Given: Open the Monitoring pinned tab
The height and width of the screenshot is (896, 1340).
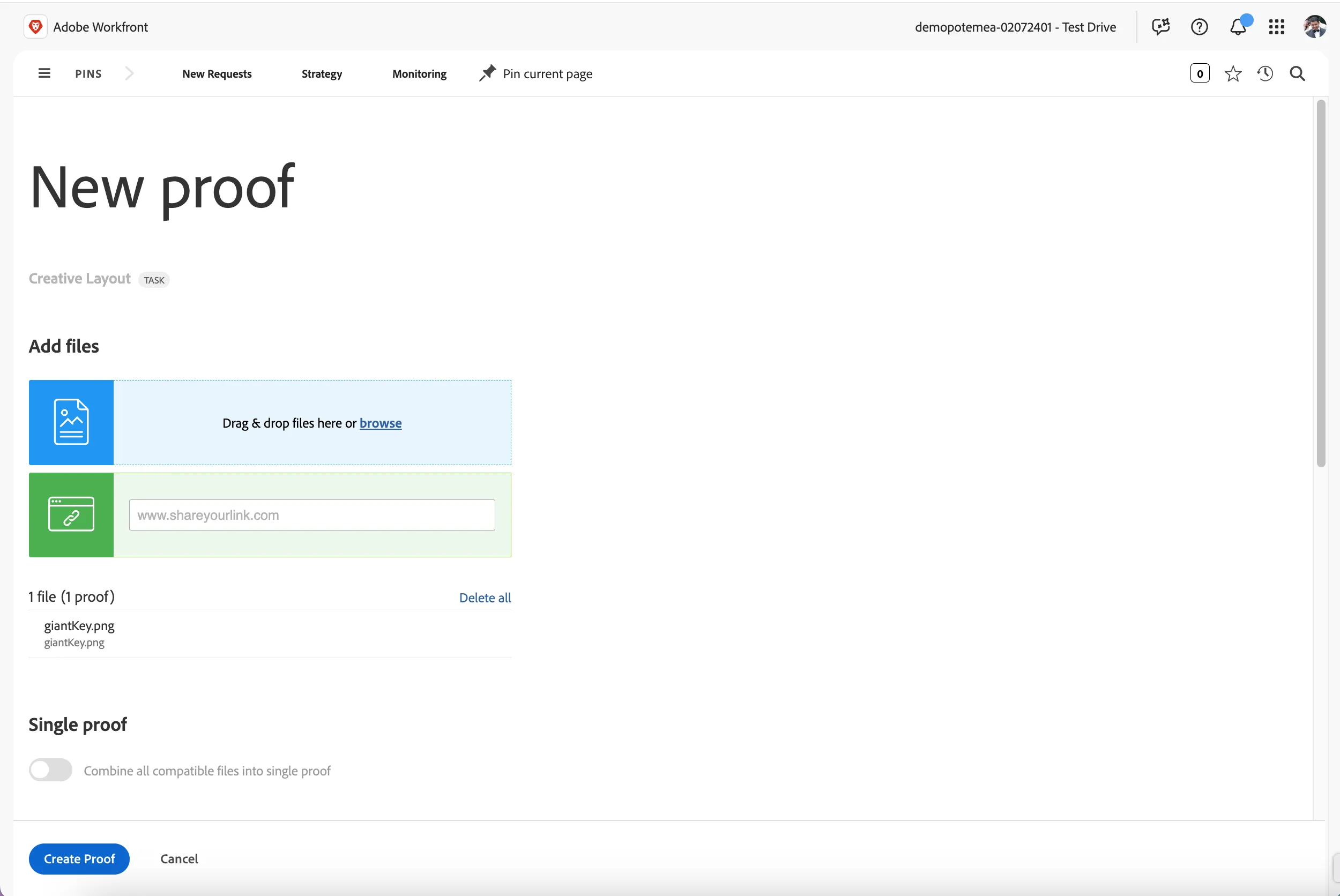Looking at the screenshot, I should click(x=420, y=74).
